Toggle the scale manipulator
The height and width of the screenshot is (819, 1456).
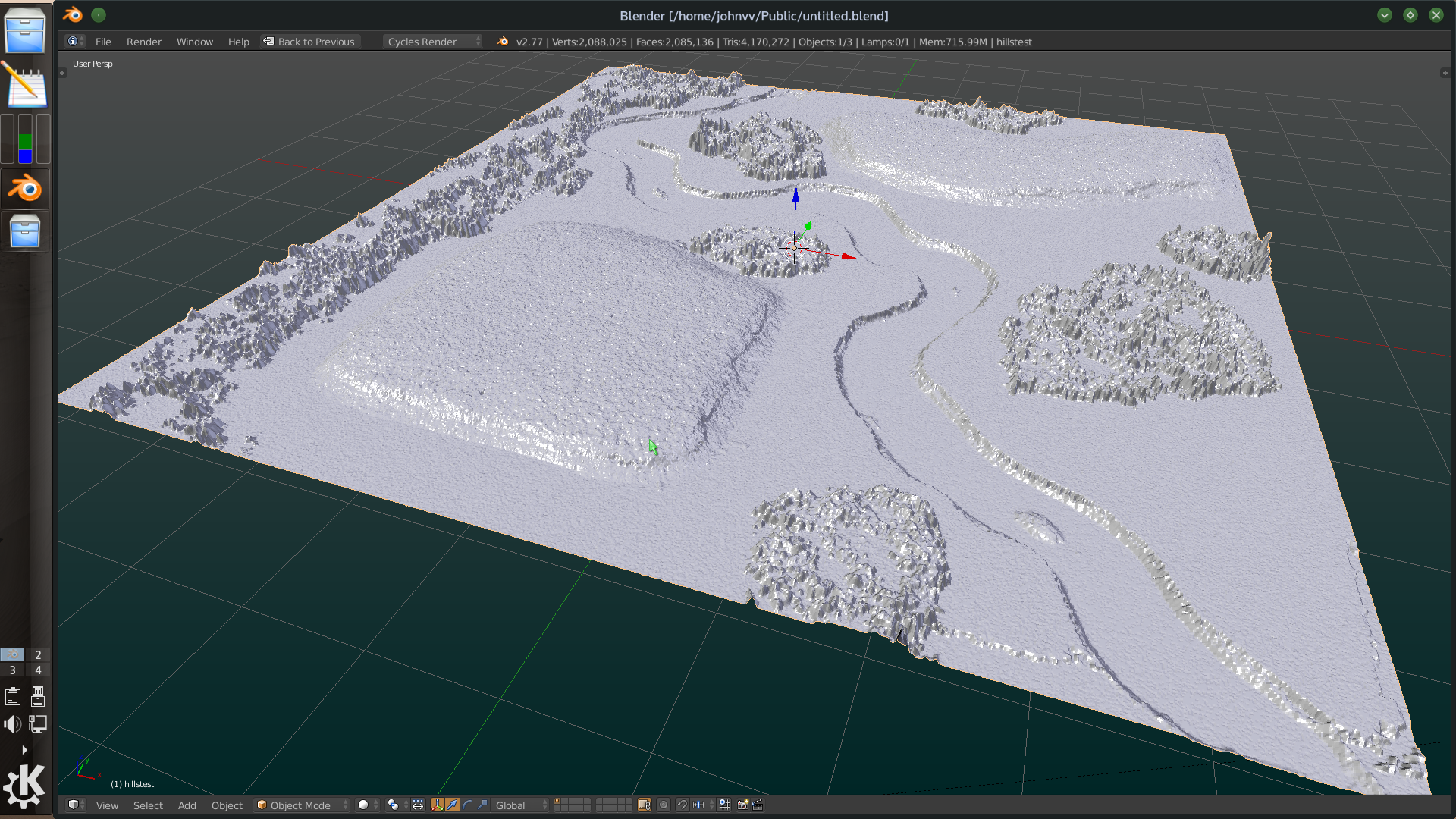coord(482,805)
